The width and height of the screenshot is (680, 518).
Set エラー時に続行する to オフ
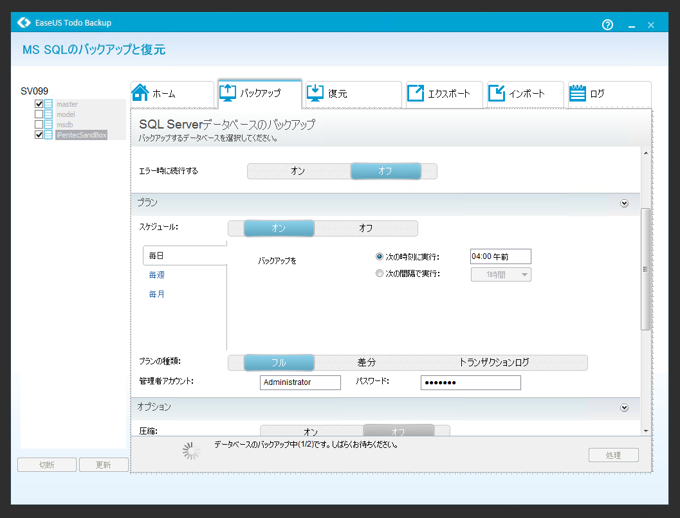pyautogui.click(x=386, y=171)
